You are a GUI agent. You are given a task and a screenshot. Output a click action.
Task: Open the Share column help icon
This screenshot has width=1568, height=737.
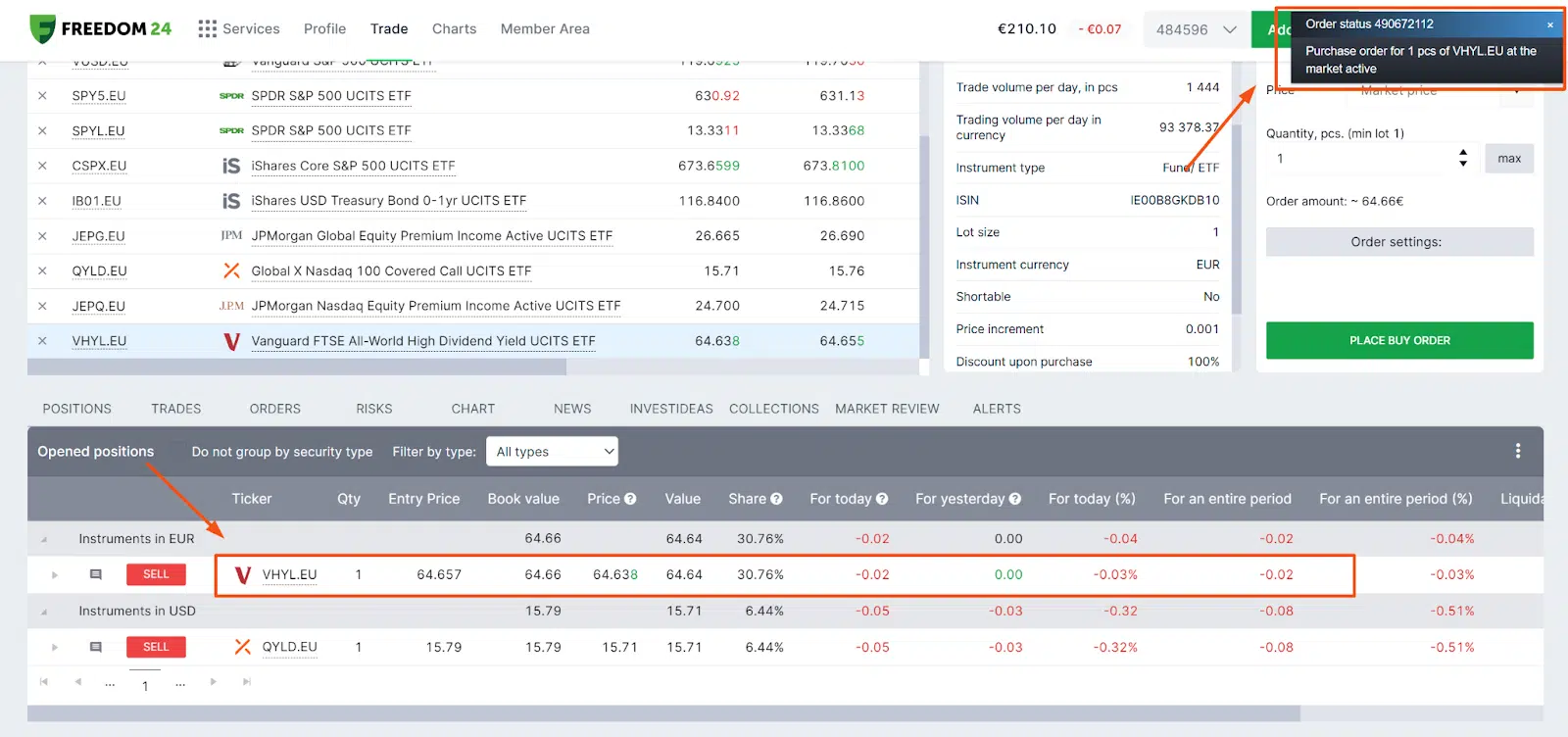(776, 499)
